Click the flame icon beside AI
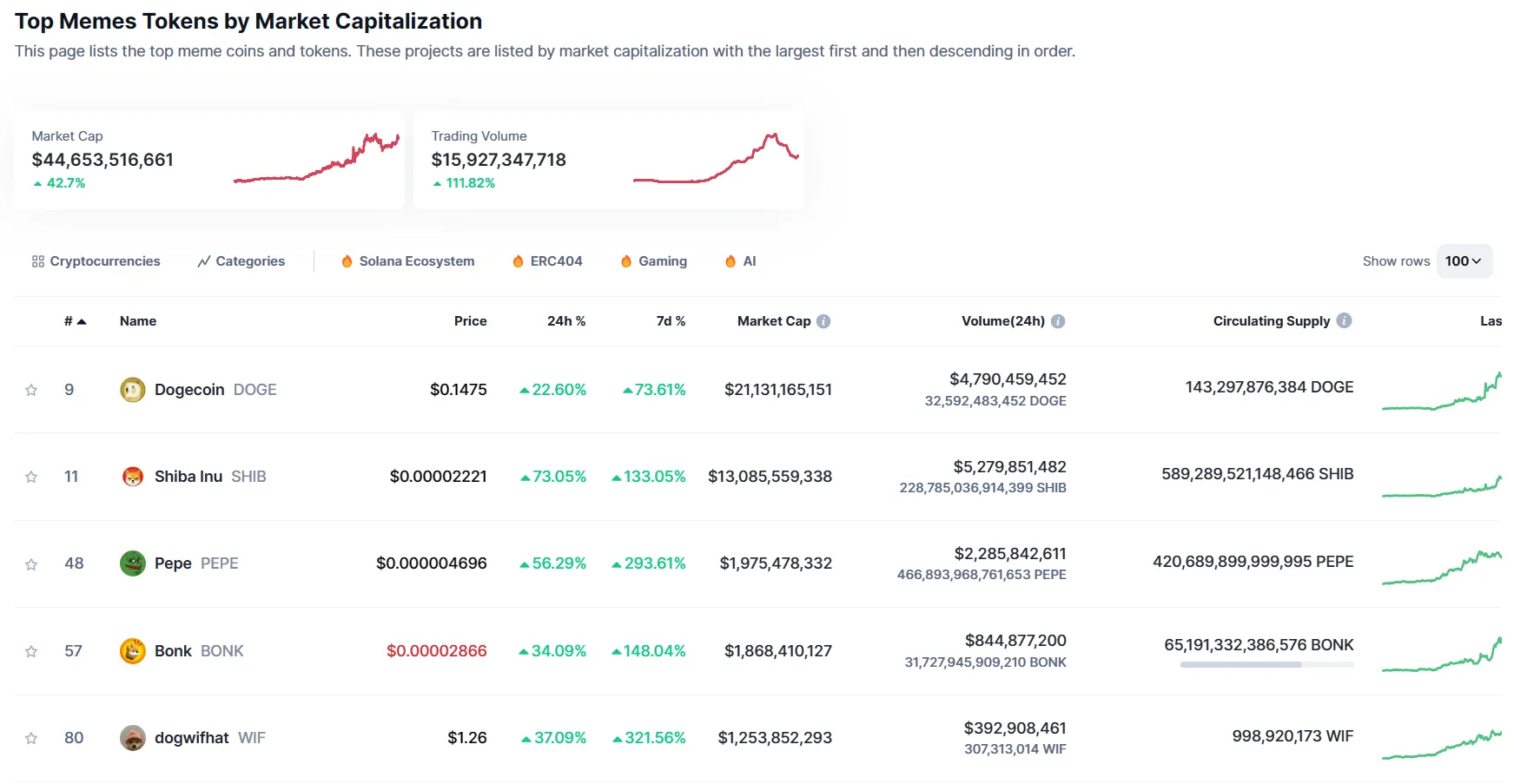1514x784 pixels. tap(731, 261)
